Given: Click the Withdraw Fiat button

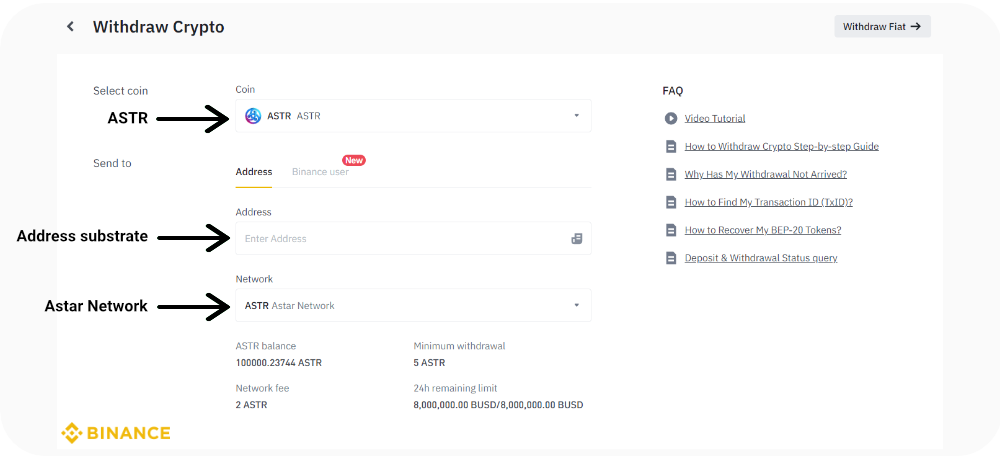Looking at the screenshot, I should 881,27.
